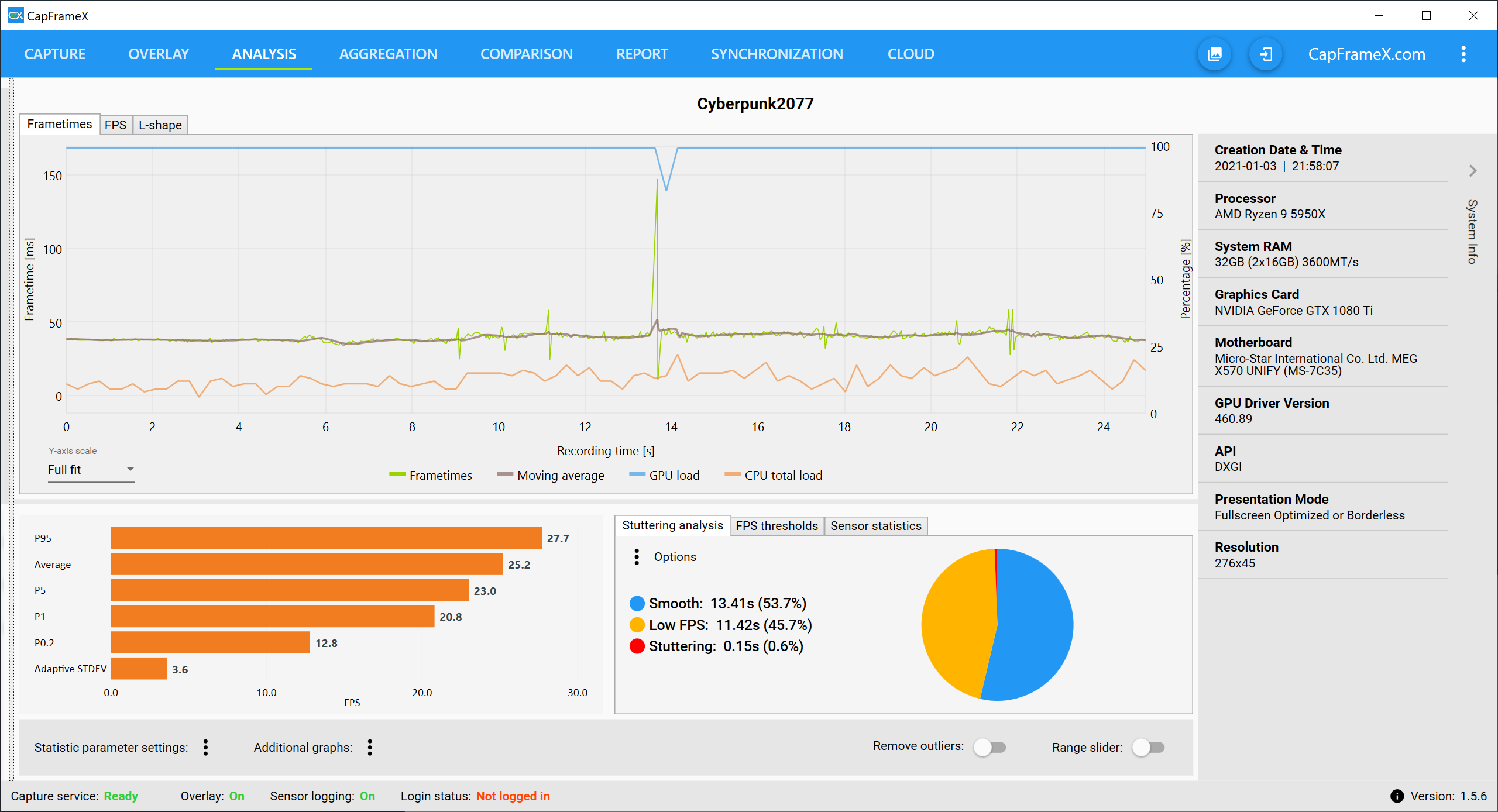Switch to the COMPARISON tab

(x=526, y=54)
